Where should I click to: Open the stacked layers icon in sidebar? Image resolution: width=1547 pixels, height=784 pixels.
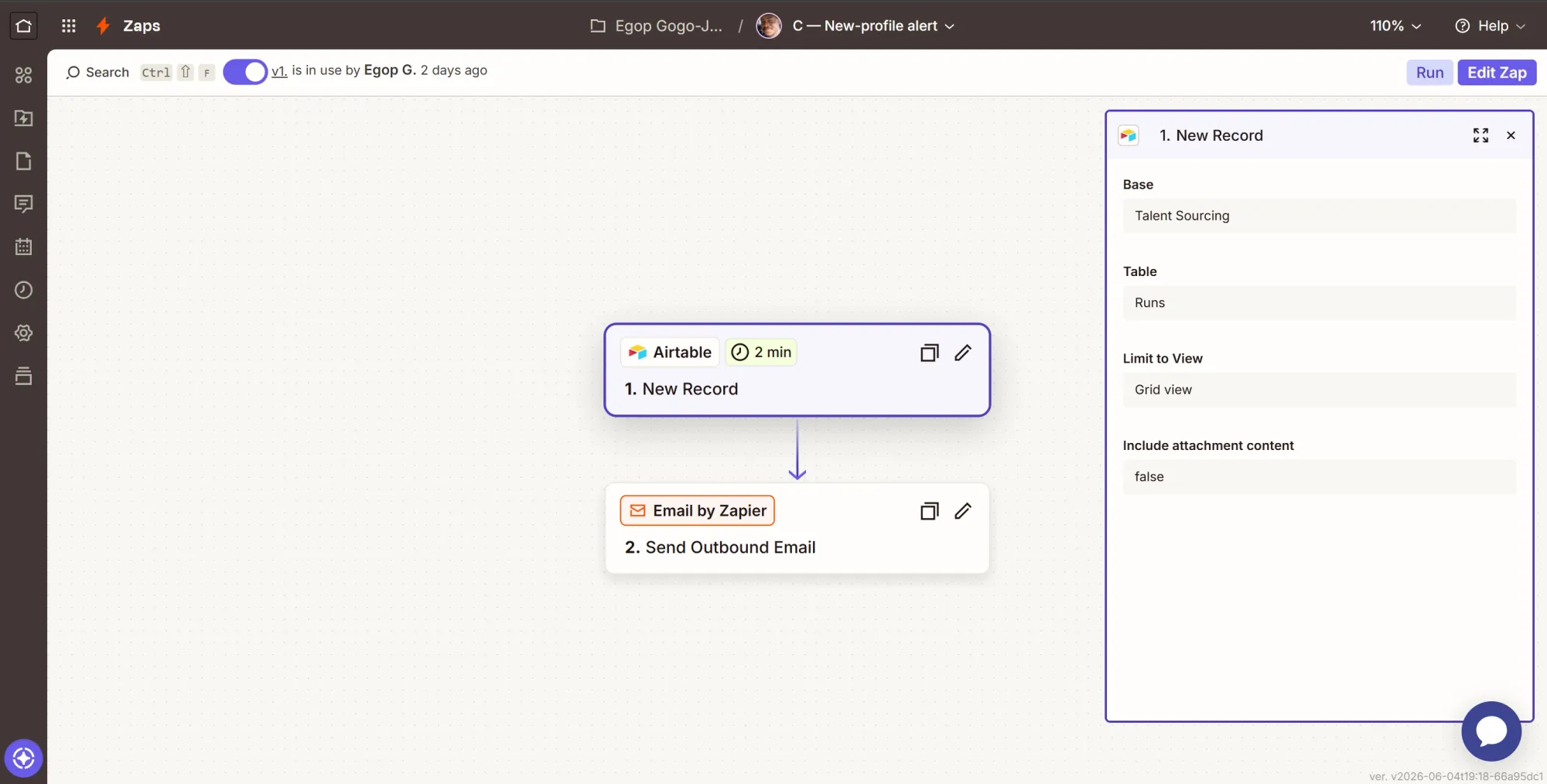24,376
